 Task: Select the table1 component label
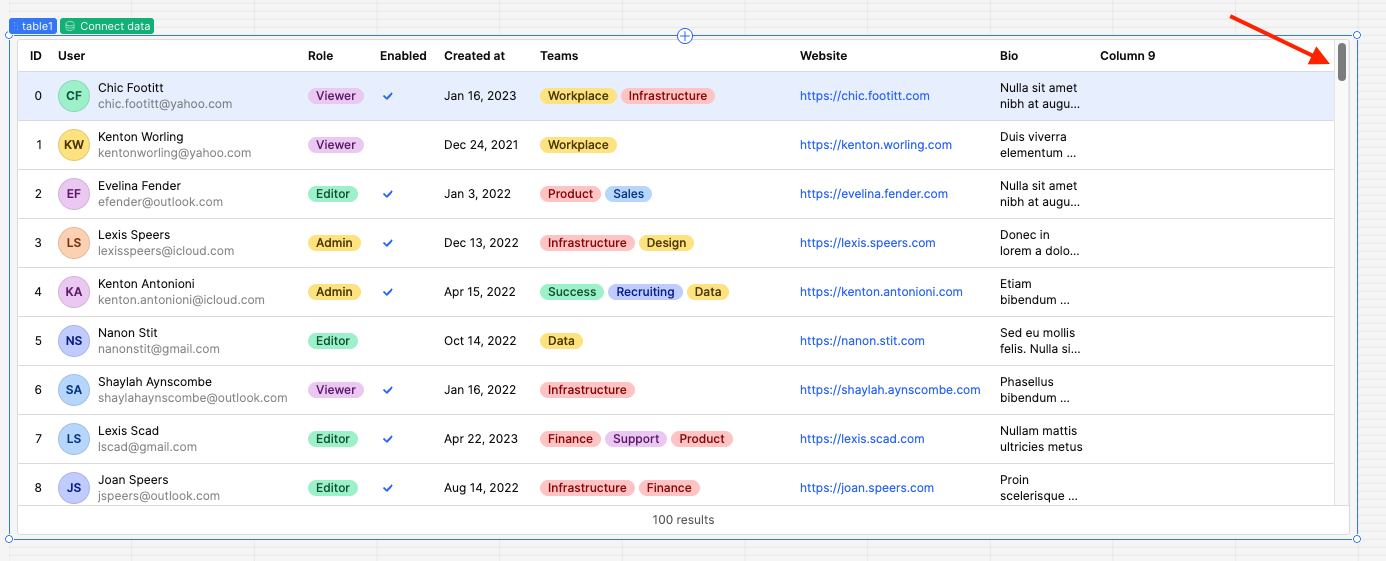(33, 26)
